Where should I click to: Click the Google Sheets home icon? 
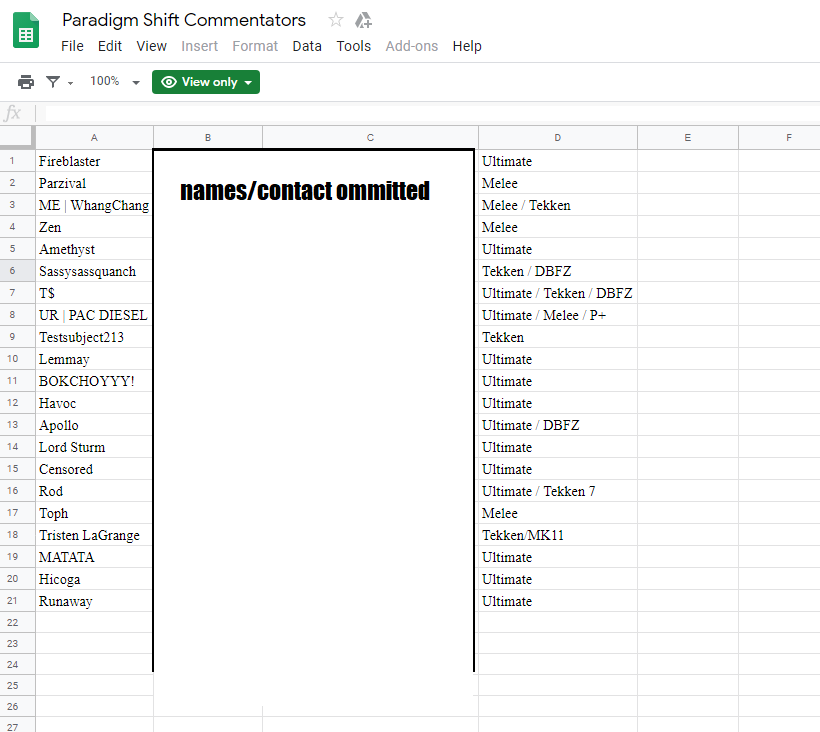(26, 30)
